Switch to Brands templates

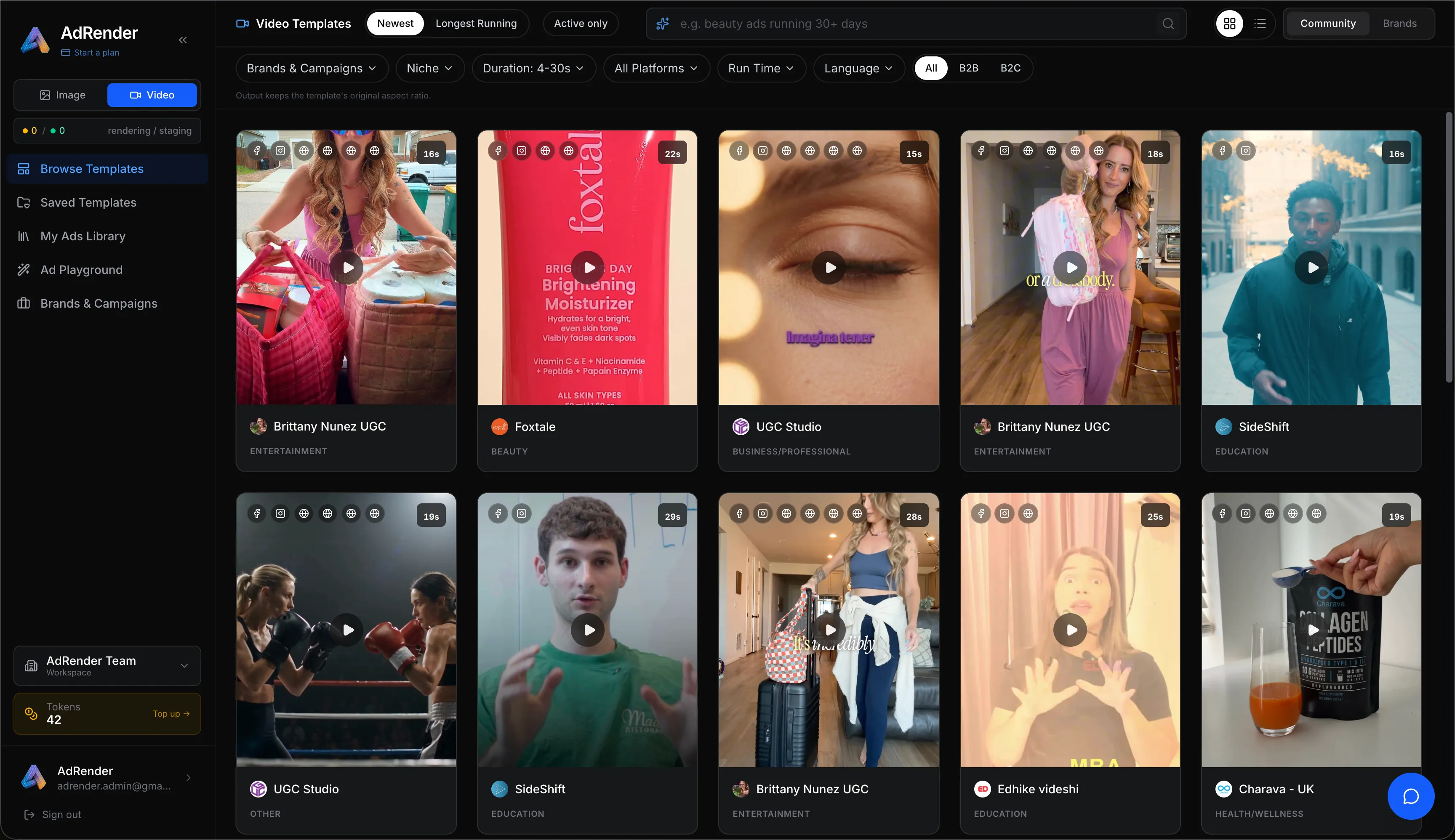[x=1399, y=24]
